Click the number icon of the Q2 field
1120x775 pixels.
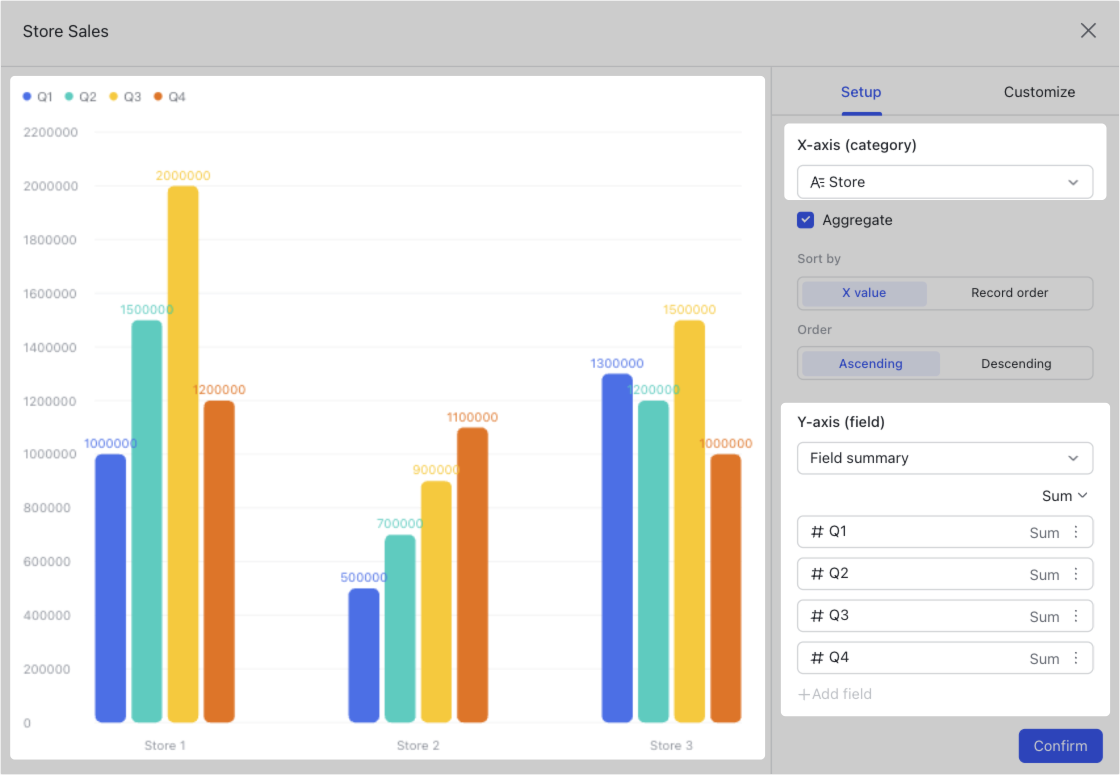click(x=817, y=574)
